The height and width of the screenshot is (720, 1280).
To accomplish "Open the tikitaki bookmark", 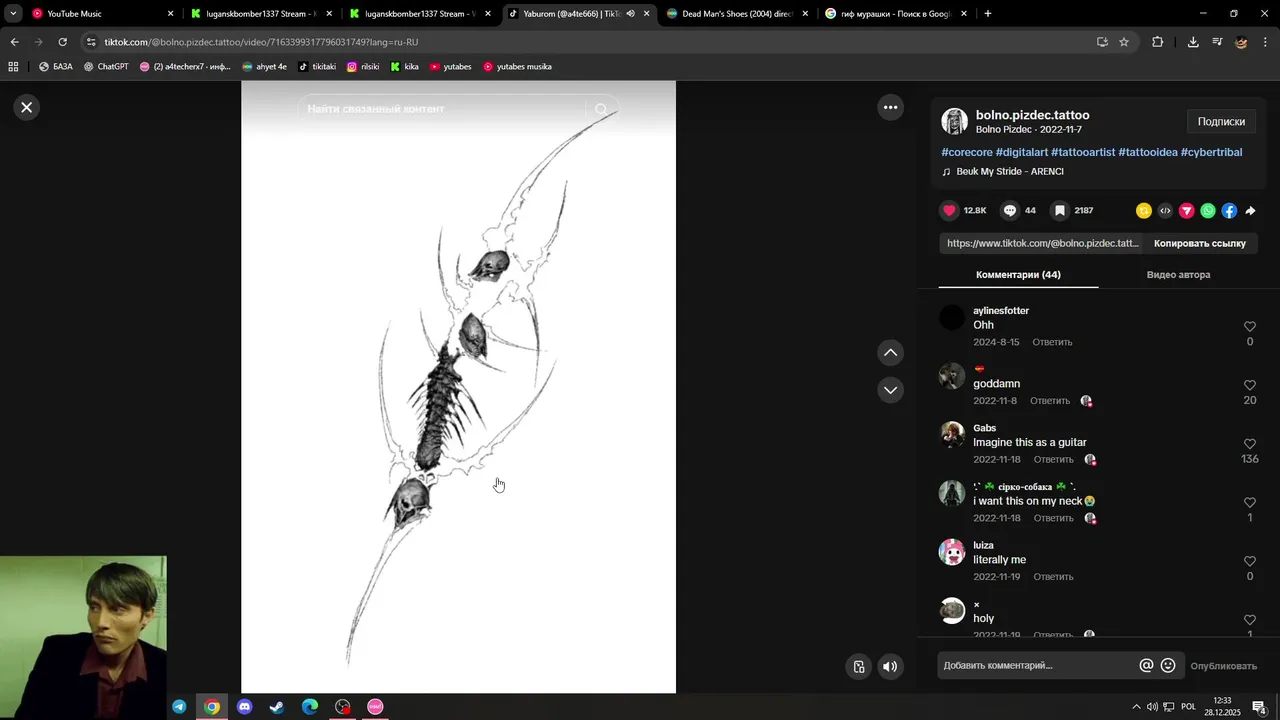I will point(317,67).
